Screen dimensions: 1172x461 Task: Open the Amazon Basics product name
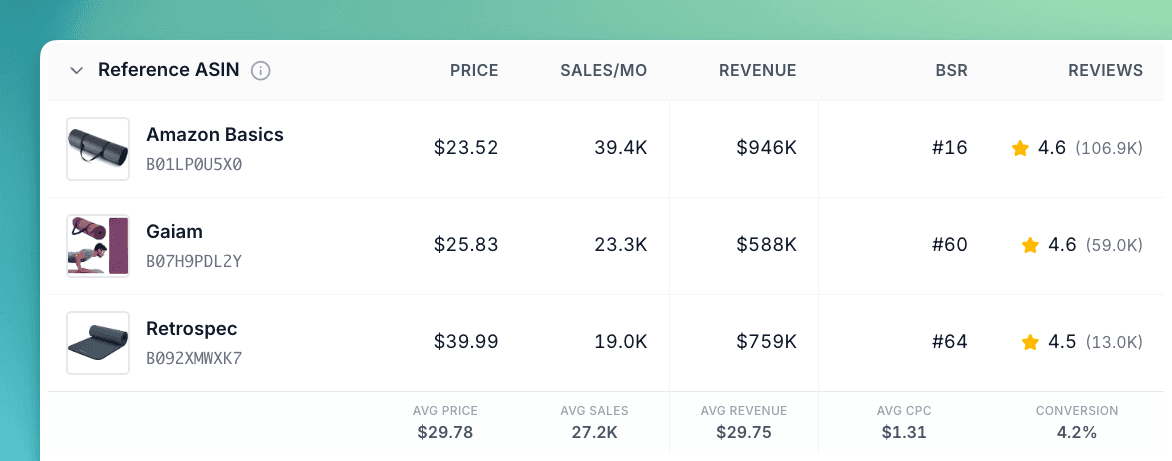click(x=215, y=135)
